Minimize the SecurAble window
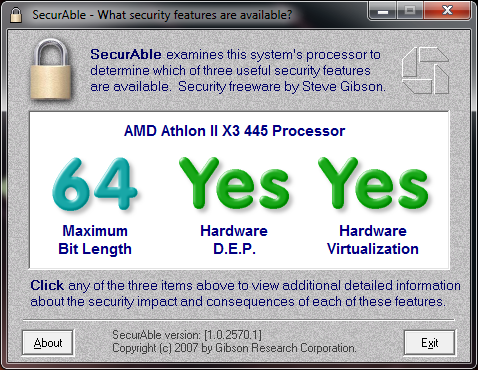Image resolution: width=478 pixels, height=370 pixels. point(383,11)
